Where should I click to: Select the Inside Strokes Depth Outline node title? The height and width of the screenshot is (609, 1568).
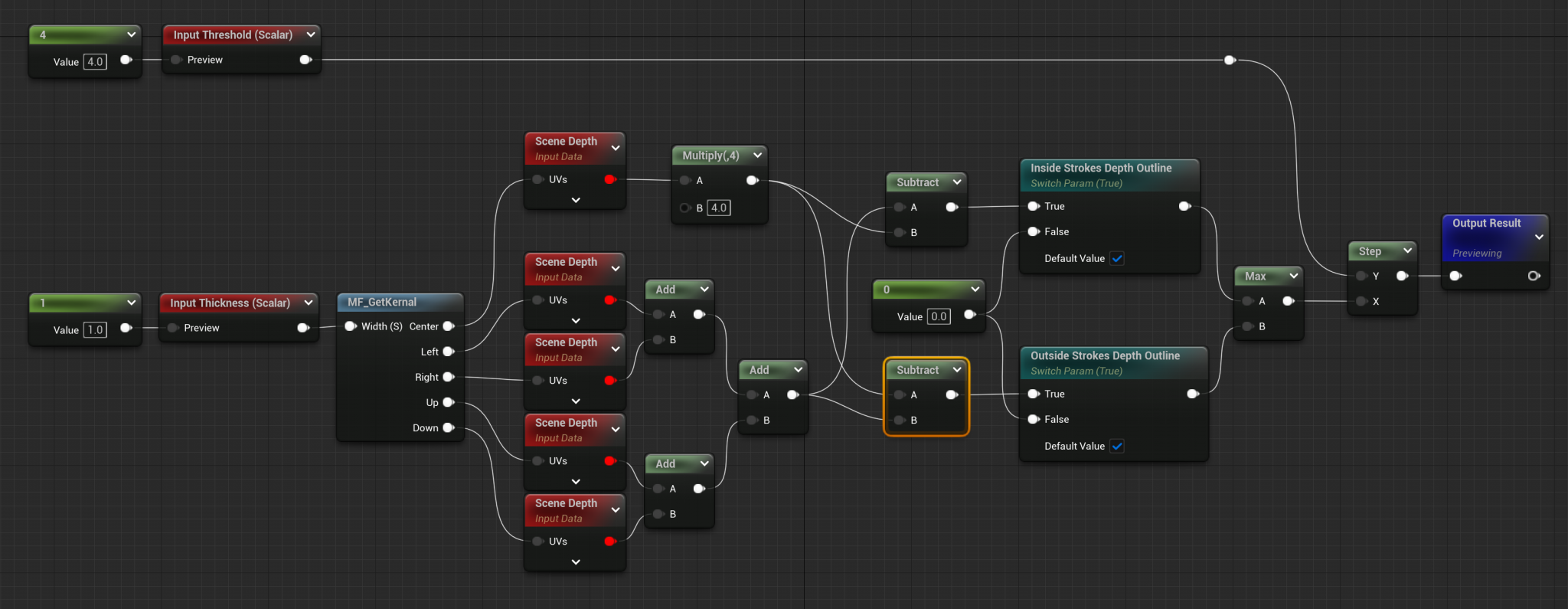1101,168
